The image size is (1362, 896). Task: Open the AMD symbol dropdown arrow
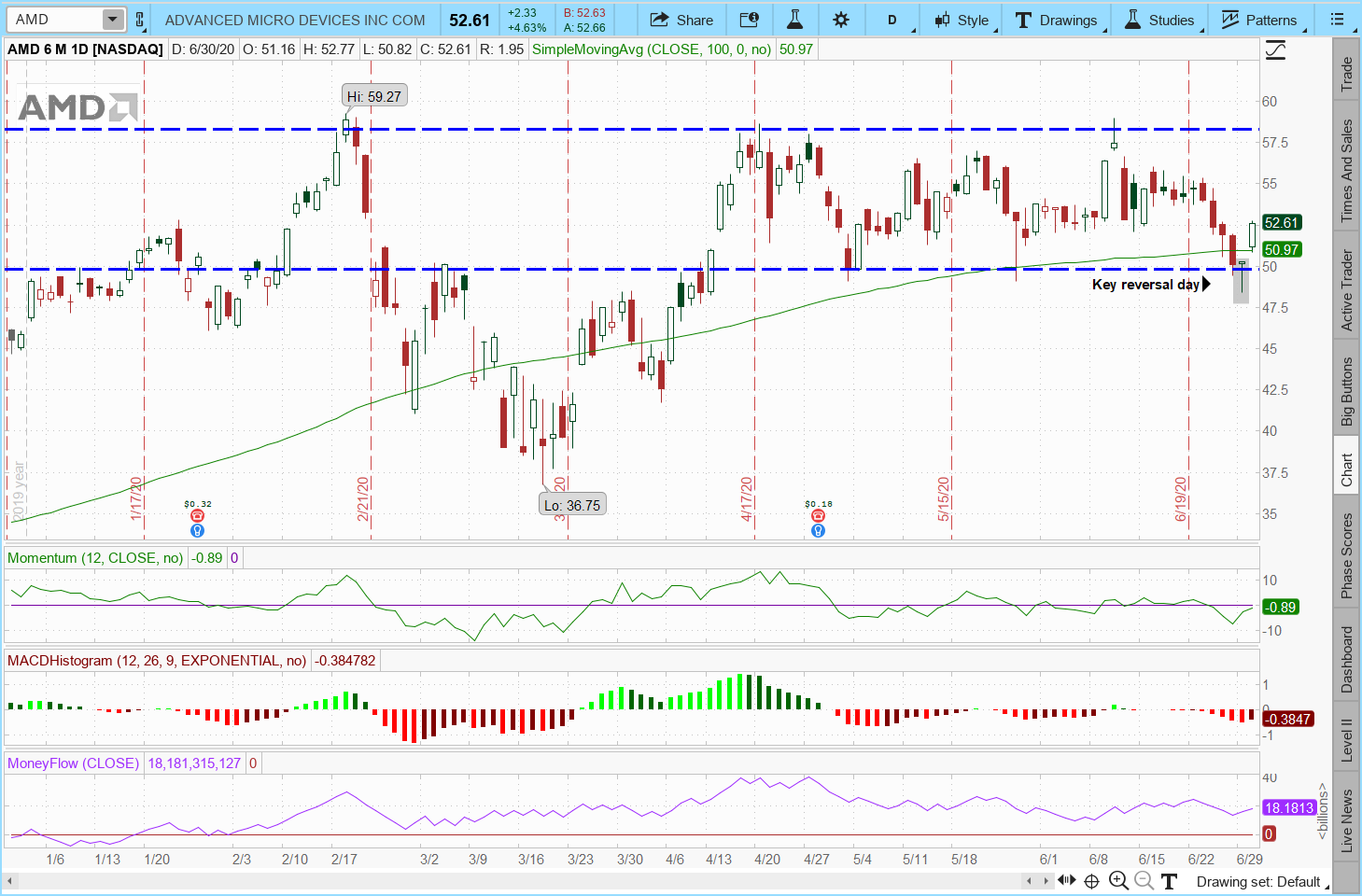click(x=112, y=20)
